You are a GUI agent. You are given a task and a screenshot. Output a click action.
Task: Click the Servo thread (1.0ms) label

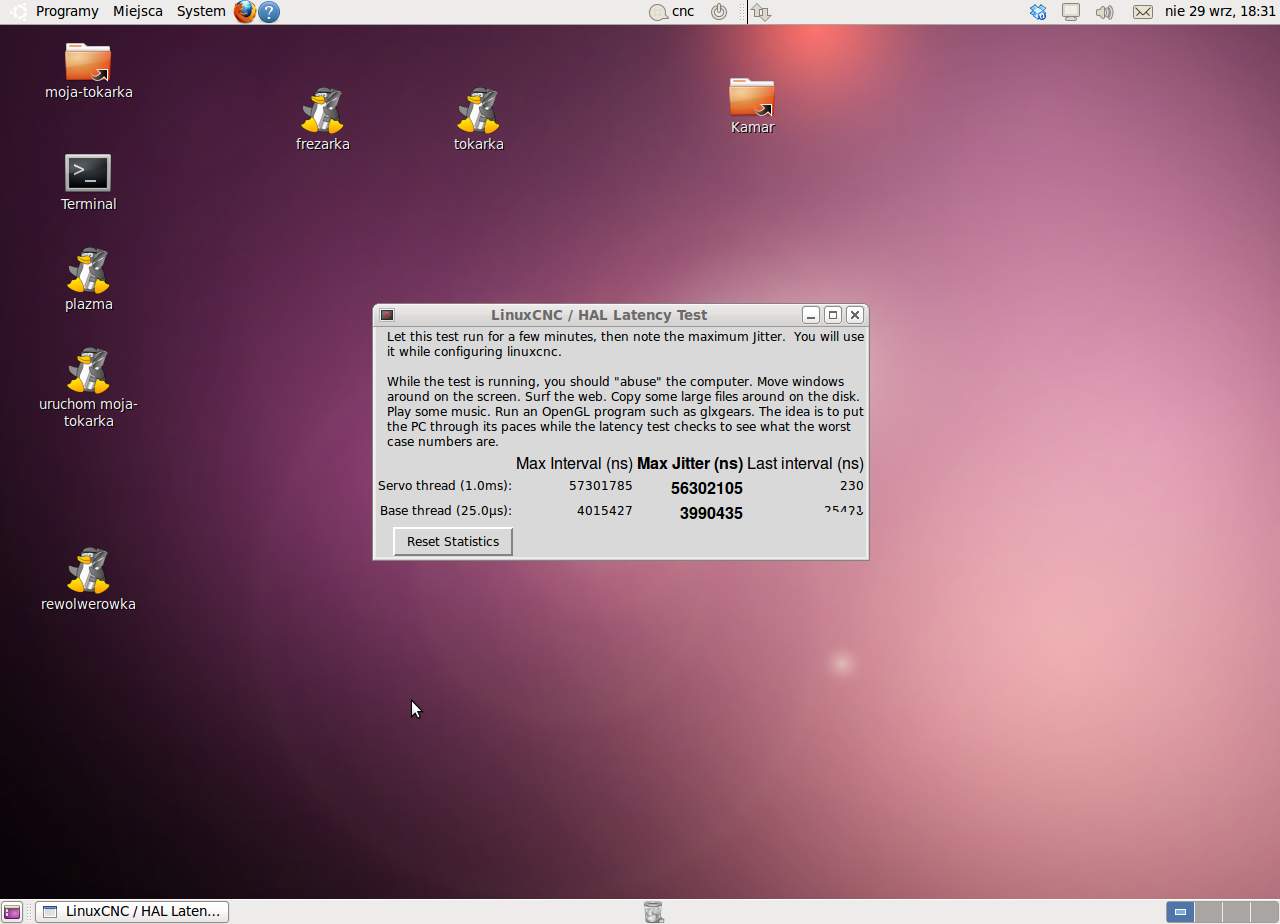[x=445, y=486]
